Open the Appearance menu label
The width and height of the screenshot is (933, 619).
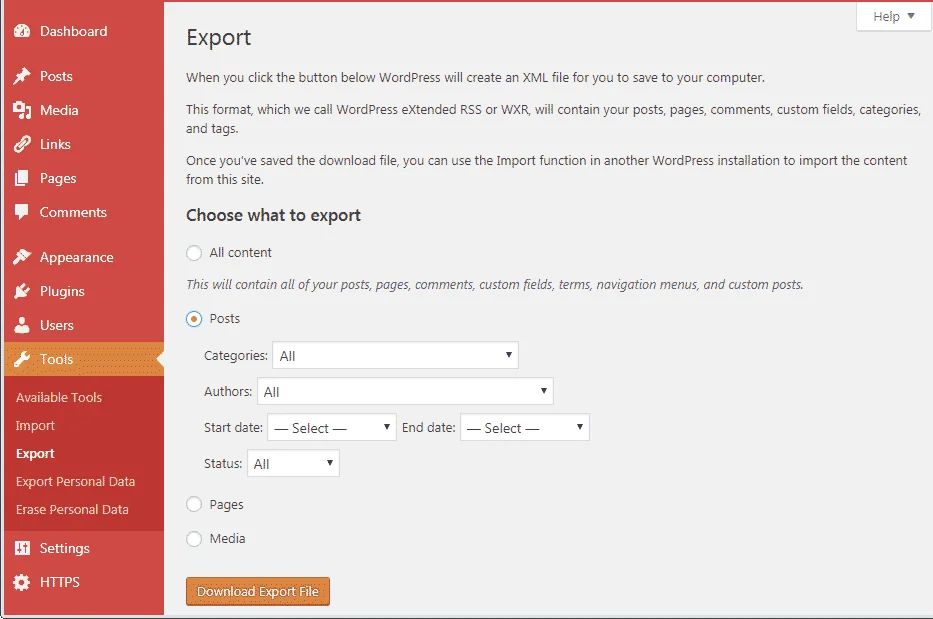click(x=76, y=257)
